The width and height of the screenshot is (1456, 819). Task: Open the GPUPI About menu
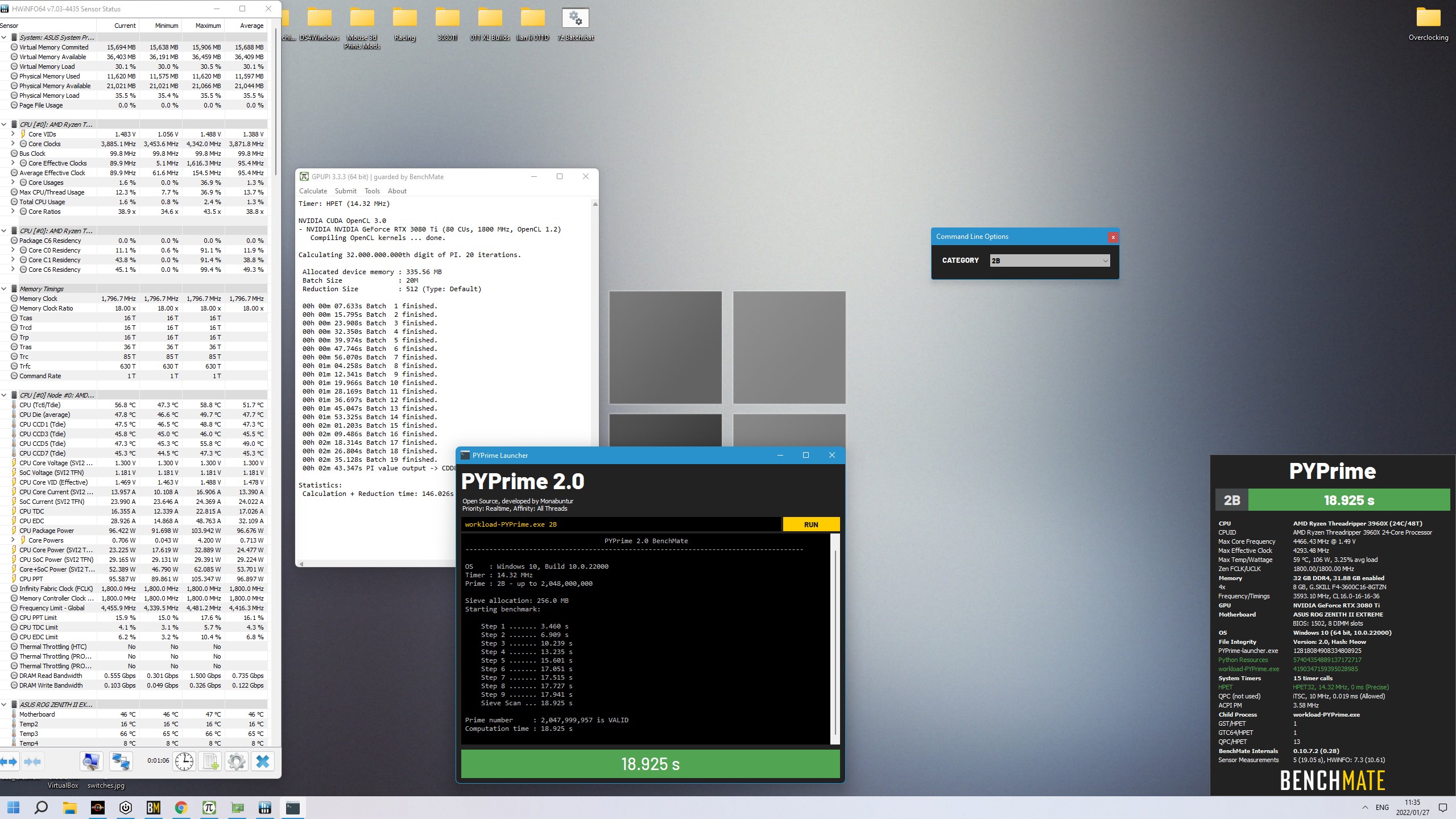point(397,191)
